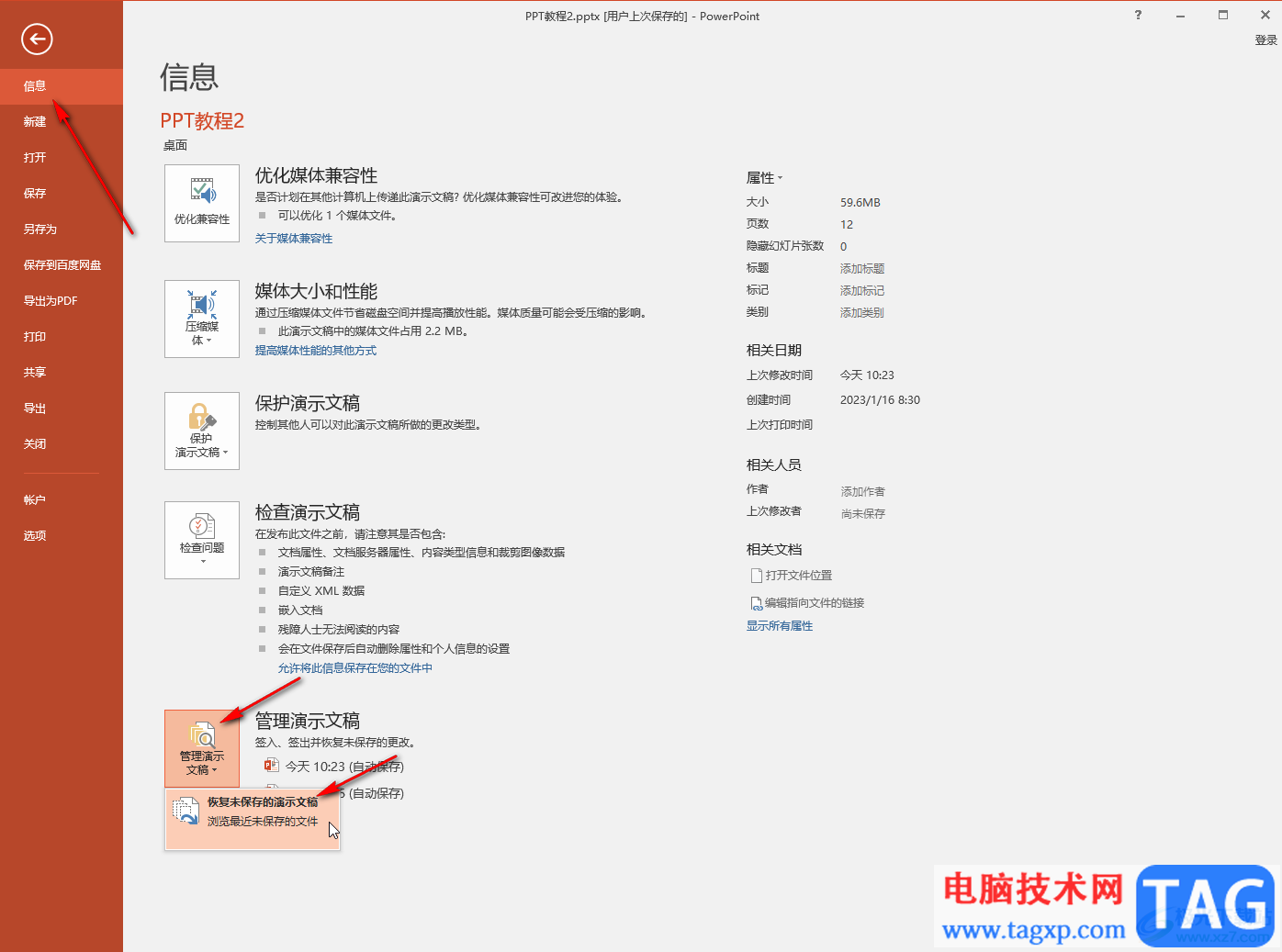Click the 优化兼容性 button
This screenshot has height=952, width=1282.
(202, 204)
